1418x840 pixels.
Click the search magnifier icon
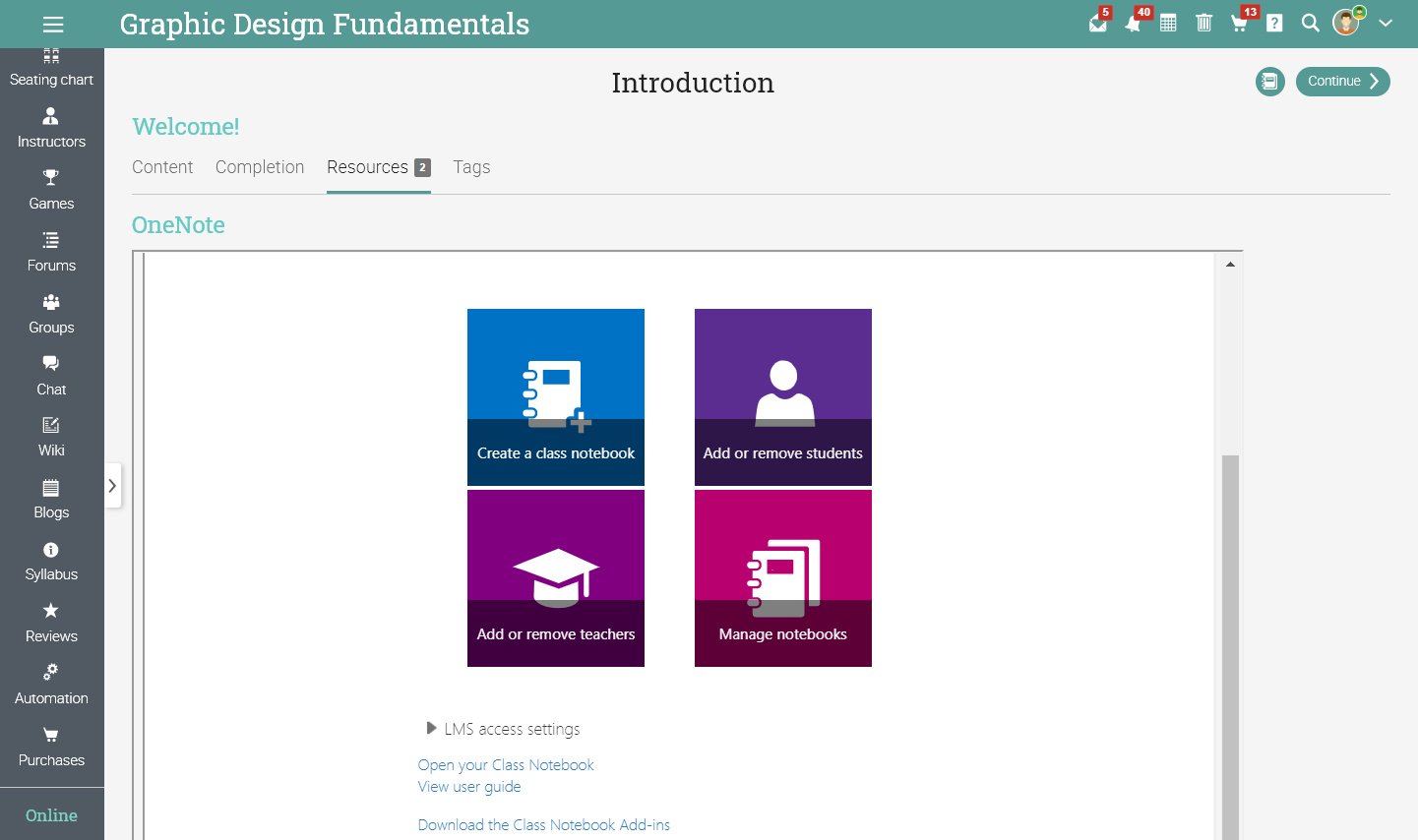pyautogui.click(x=1310, y=23)
